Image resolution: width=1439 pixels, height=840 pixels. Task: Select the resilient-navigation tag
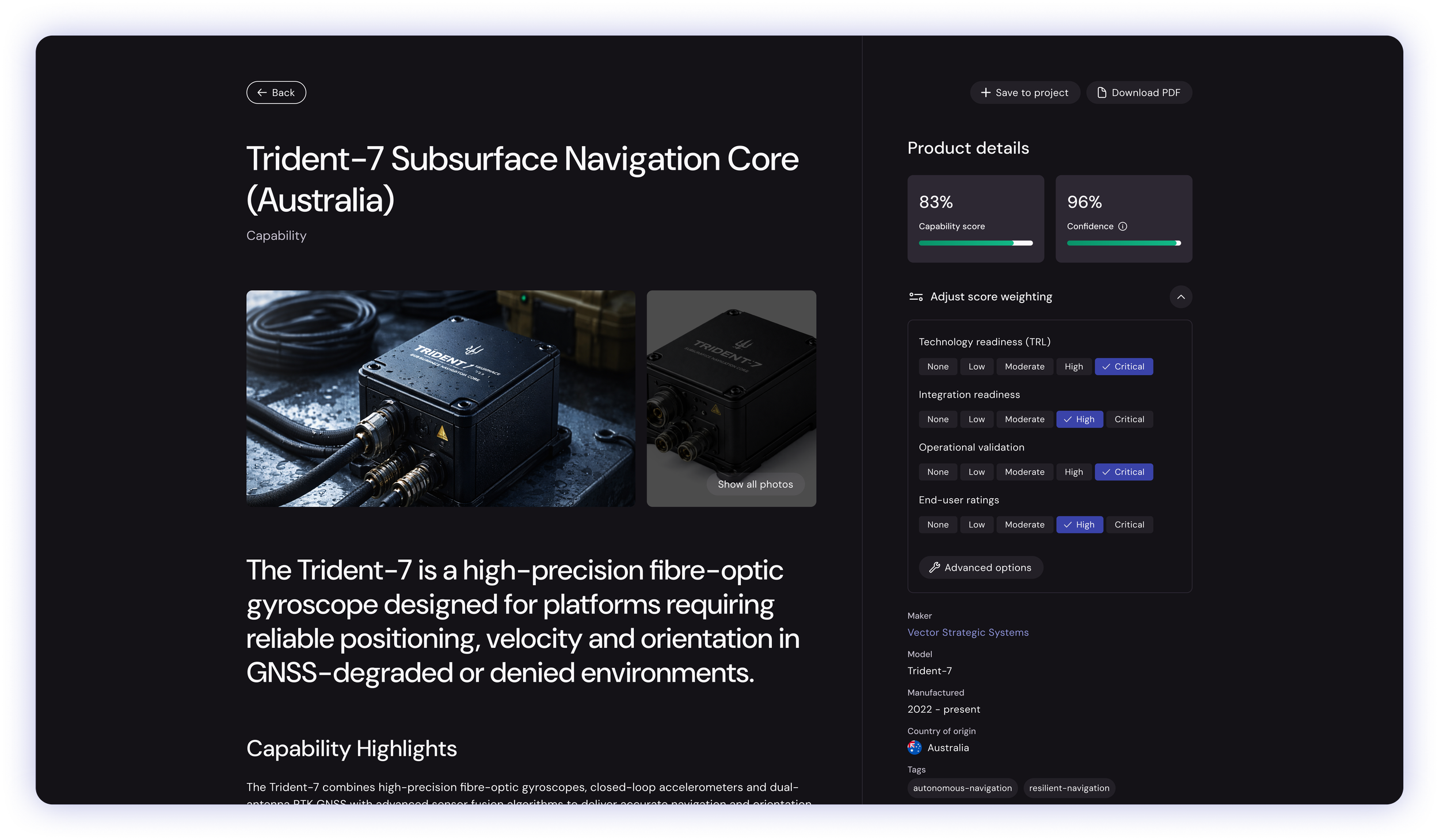pyautogui.click(x=1069, y=788)
